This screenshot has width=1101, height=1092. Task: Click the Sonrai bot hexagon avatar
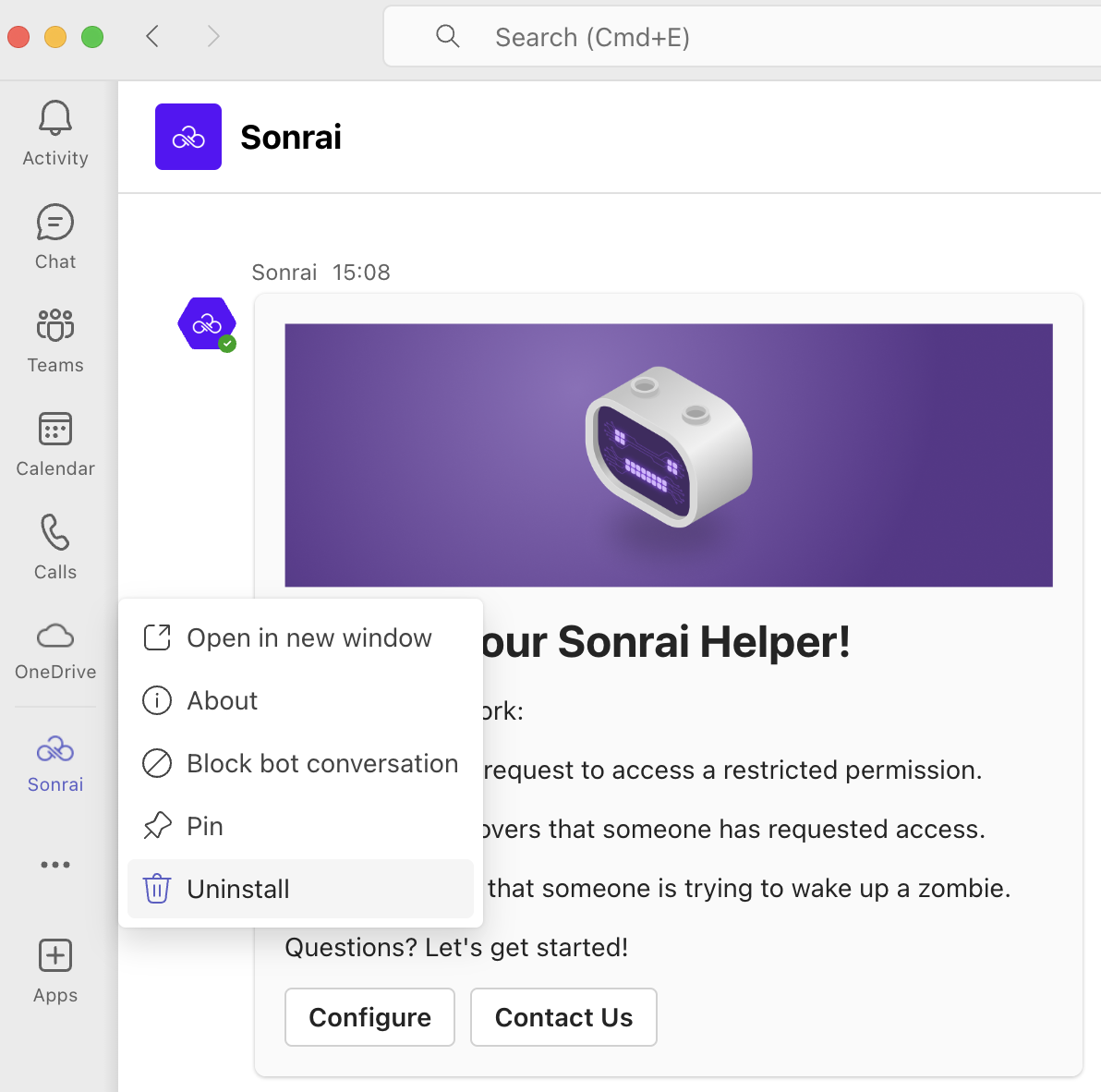(207, 323)
